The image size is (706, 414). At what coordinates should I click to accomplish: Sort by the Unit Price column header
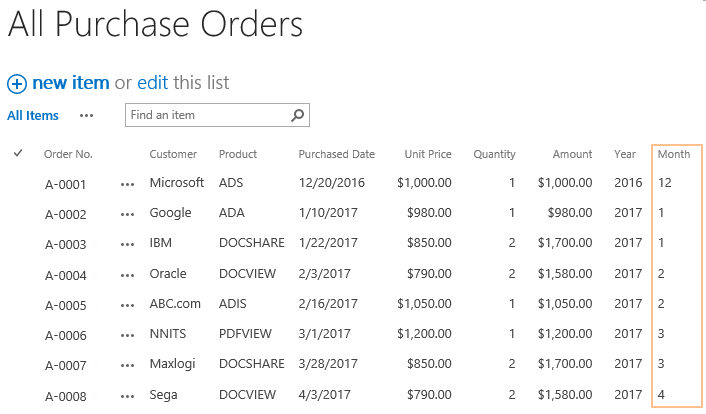[x=428, y=154]
